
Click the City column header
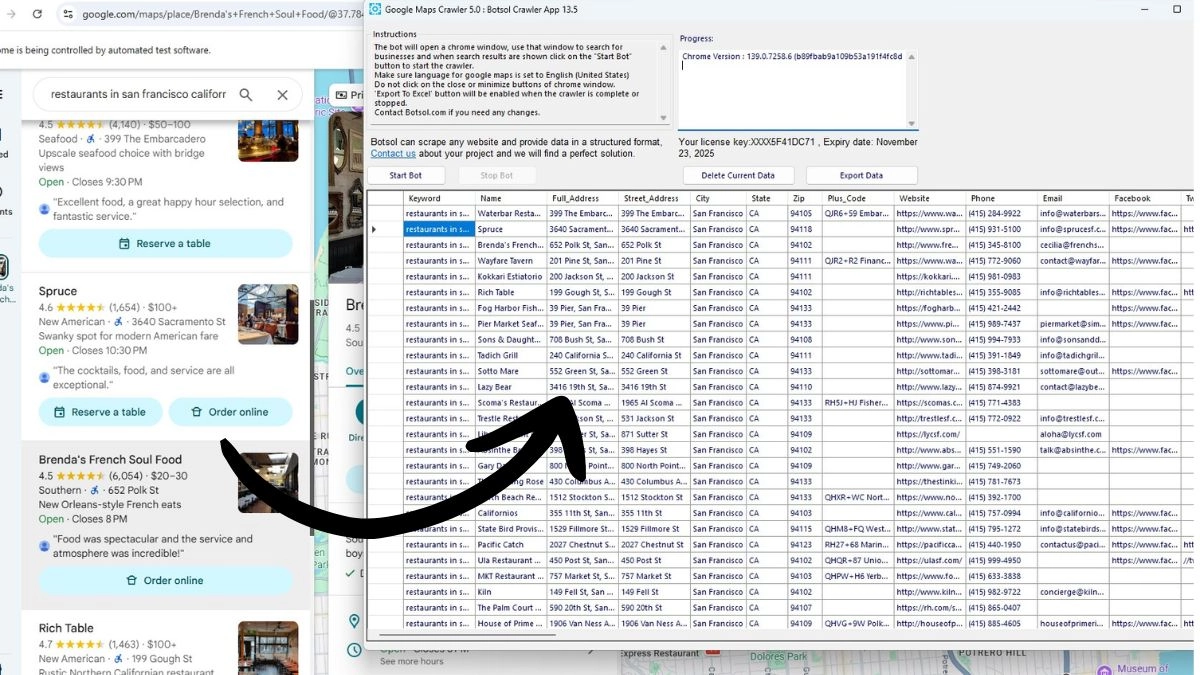719,198
